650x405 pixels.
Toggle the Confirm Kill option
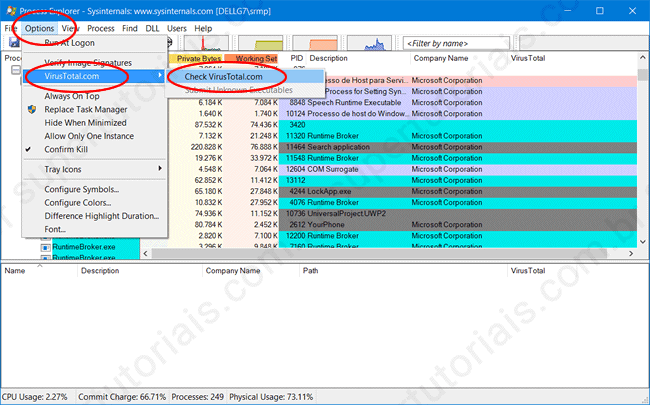[72, 148]
